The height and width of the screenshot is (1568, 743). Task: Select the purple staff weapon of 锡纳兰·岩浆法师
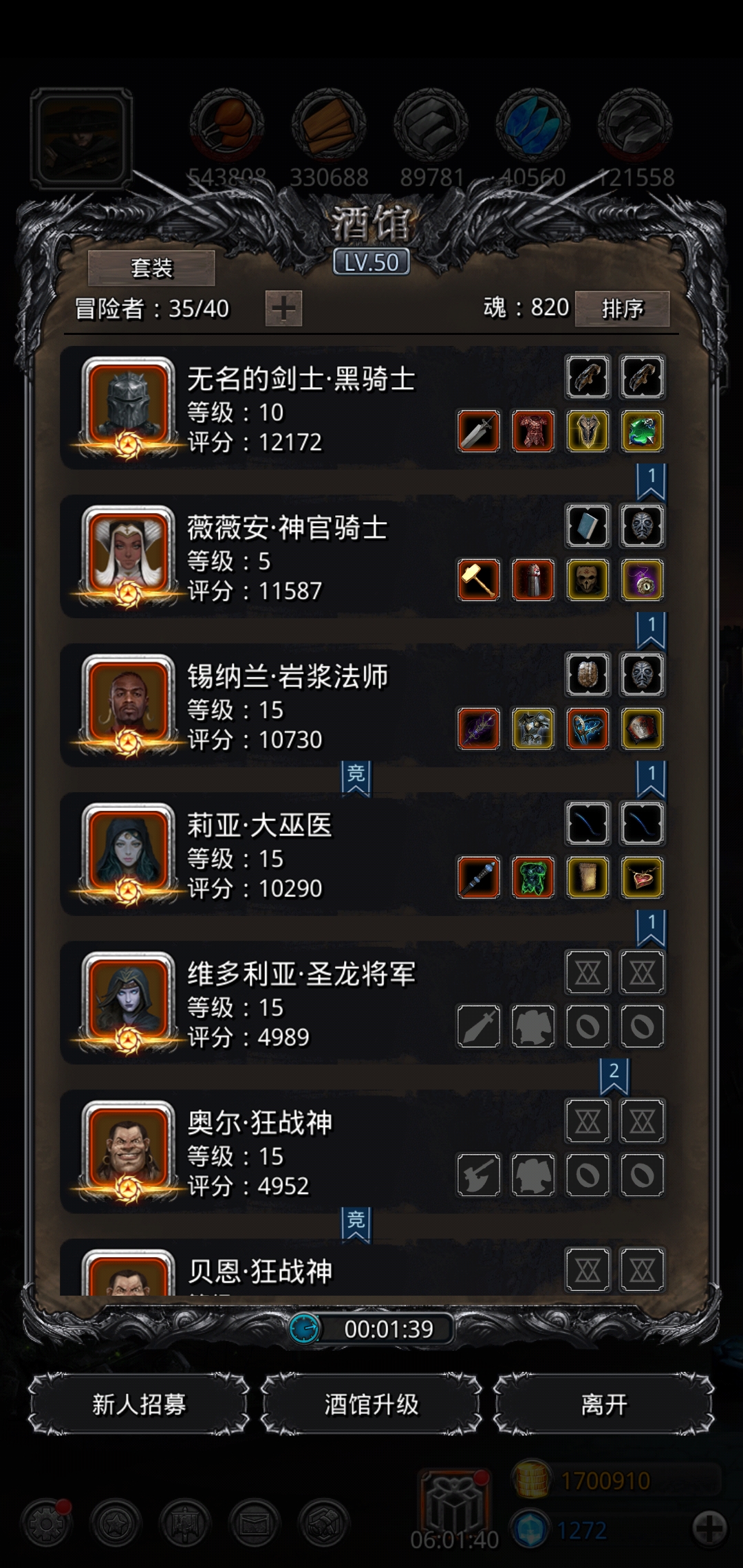point(479,728)
